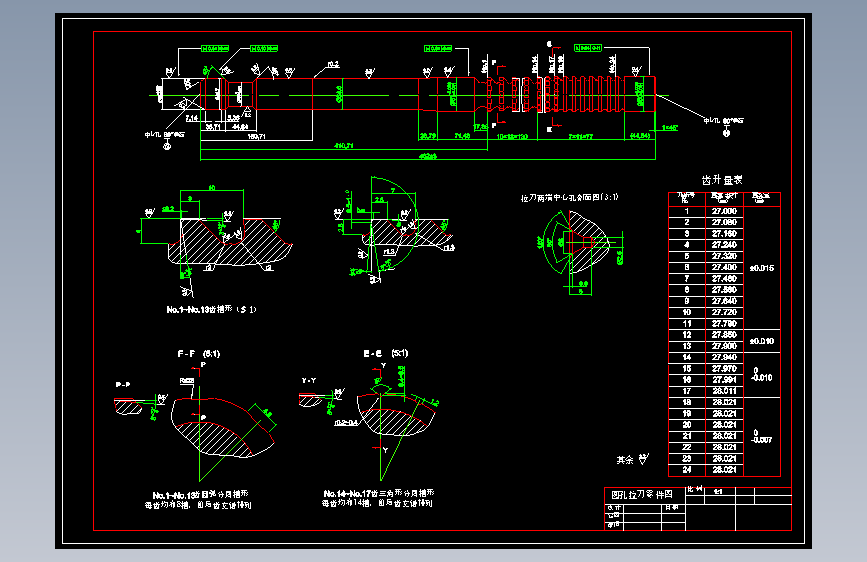Select the 27.160 cell in the table

coord(724,233)
